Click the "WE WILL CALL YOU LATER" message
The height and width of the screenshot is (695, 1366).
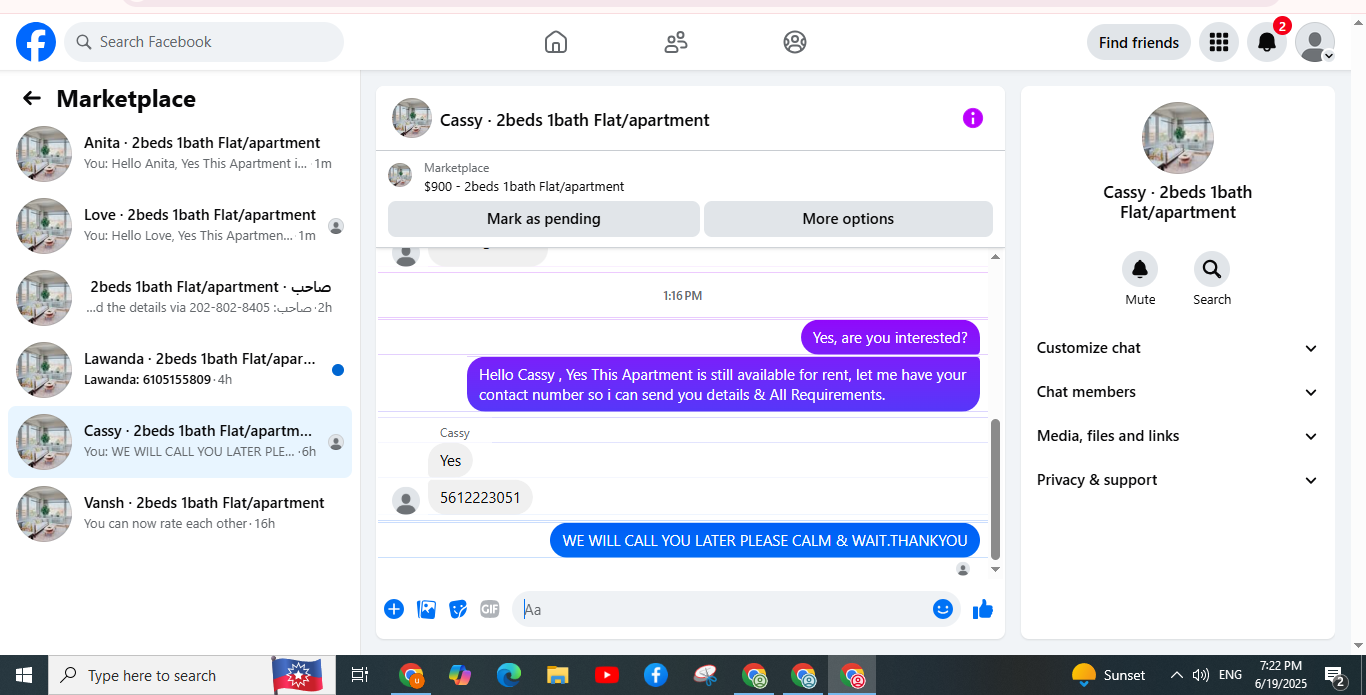tap(765, 541)
